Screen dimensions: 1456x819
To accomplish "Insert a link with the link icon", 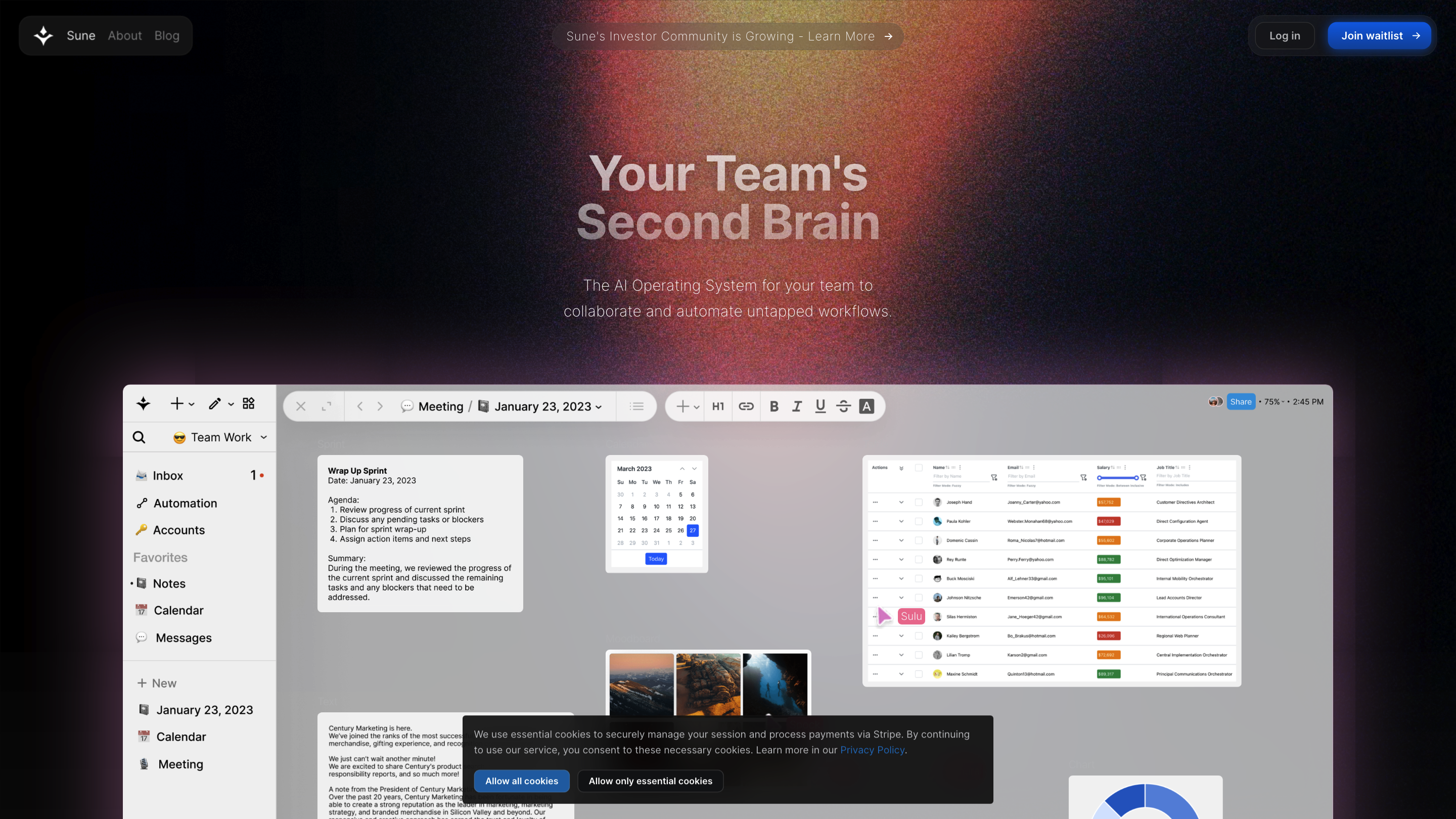I will 746,406.
